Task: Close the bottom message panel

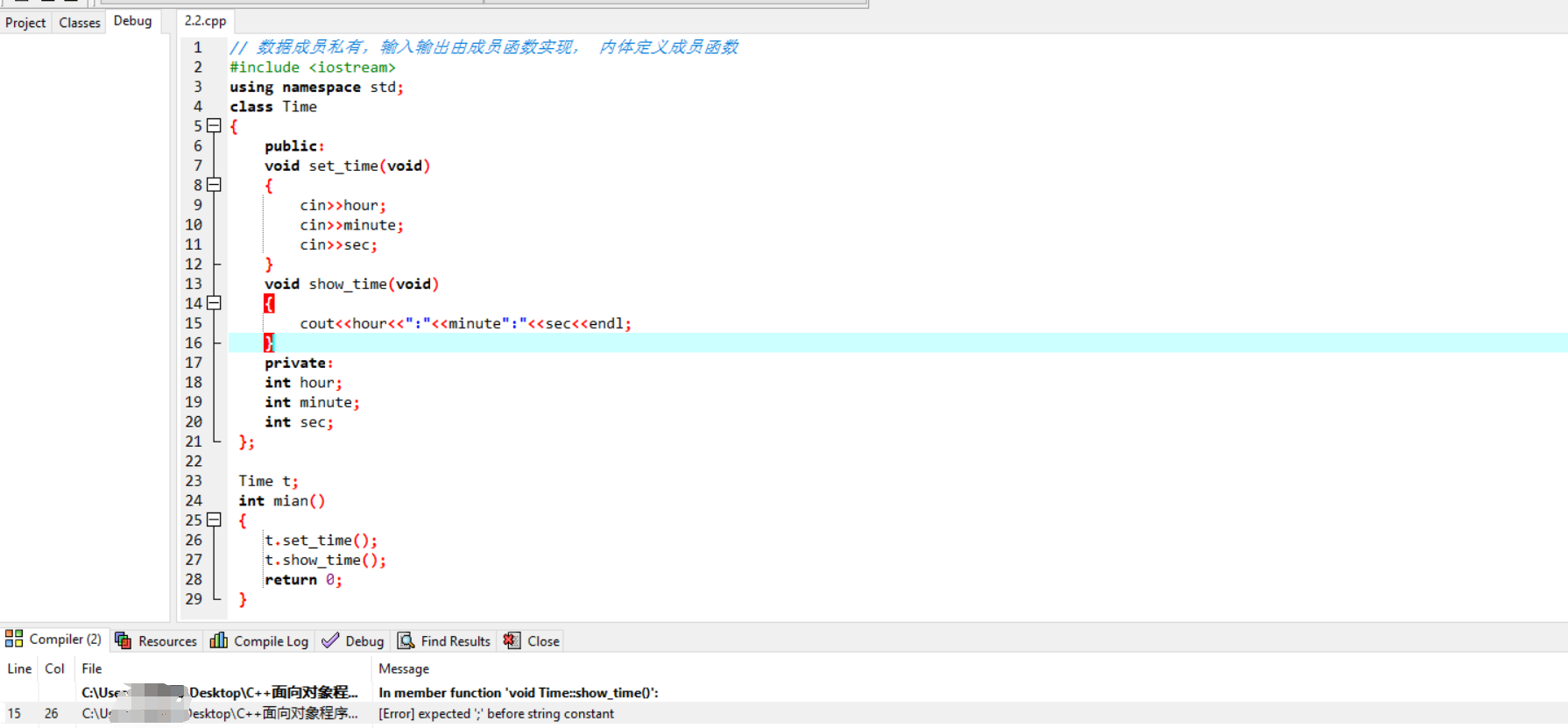Action: tap(532, 640)
